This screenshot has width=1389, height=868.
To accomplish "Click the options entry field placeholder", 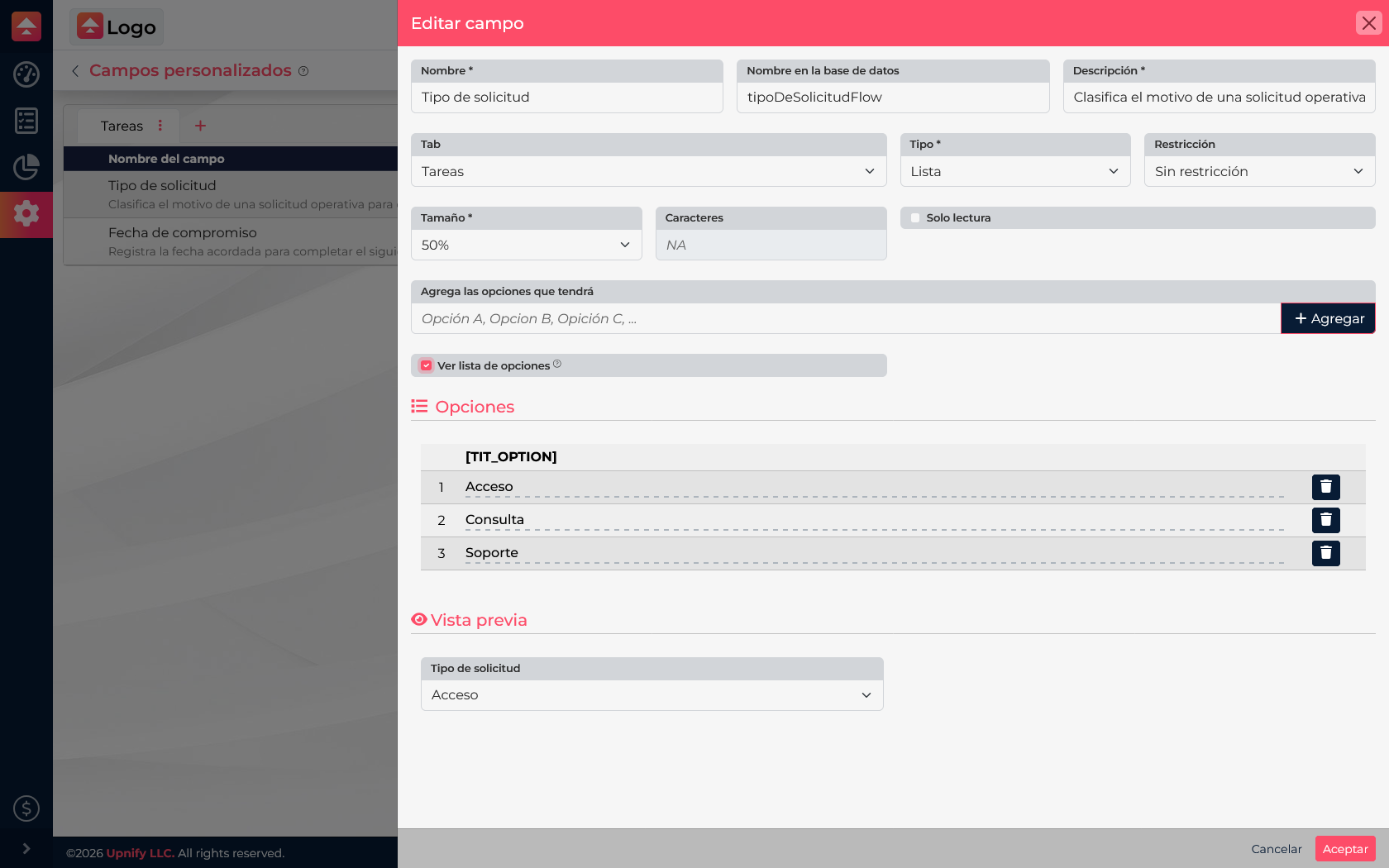I will point(846,318).
